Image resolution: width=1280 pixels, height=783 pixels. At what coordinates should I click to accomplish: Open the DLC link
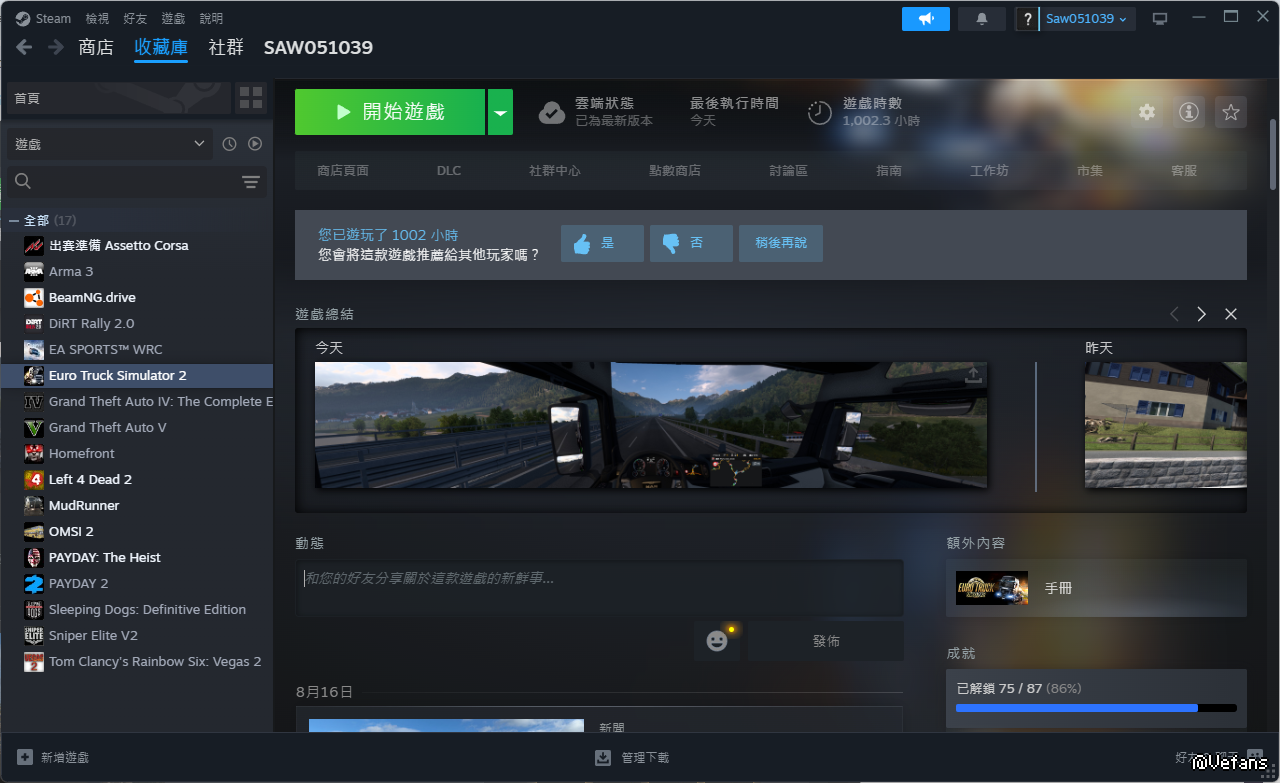coord(449,171)
